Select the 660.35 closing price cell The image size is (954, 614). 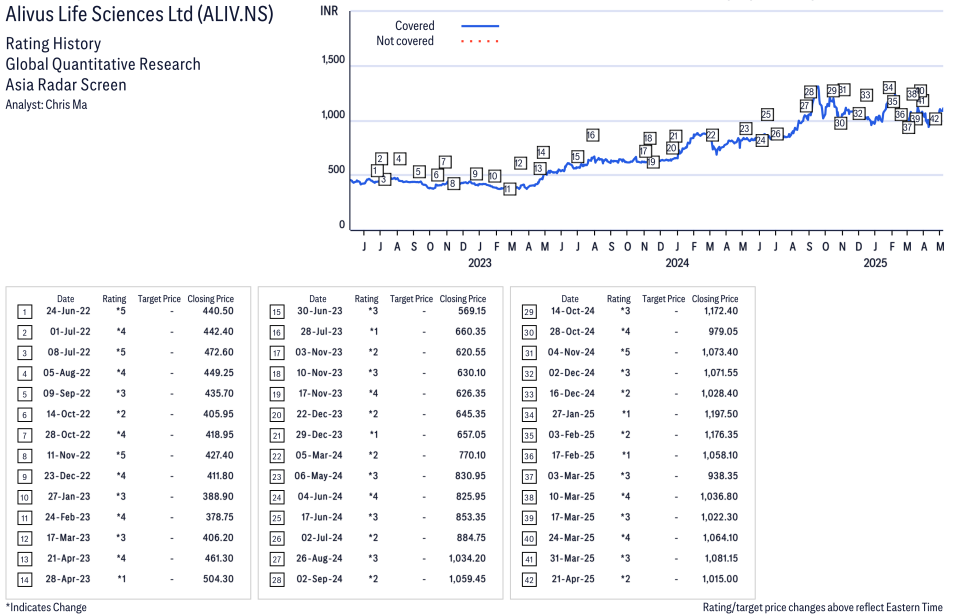[x=471, y=332]
